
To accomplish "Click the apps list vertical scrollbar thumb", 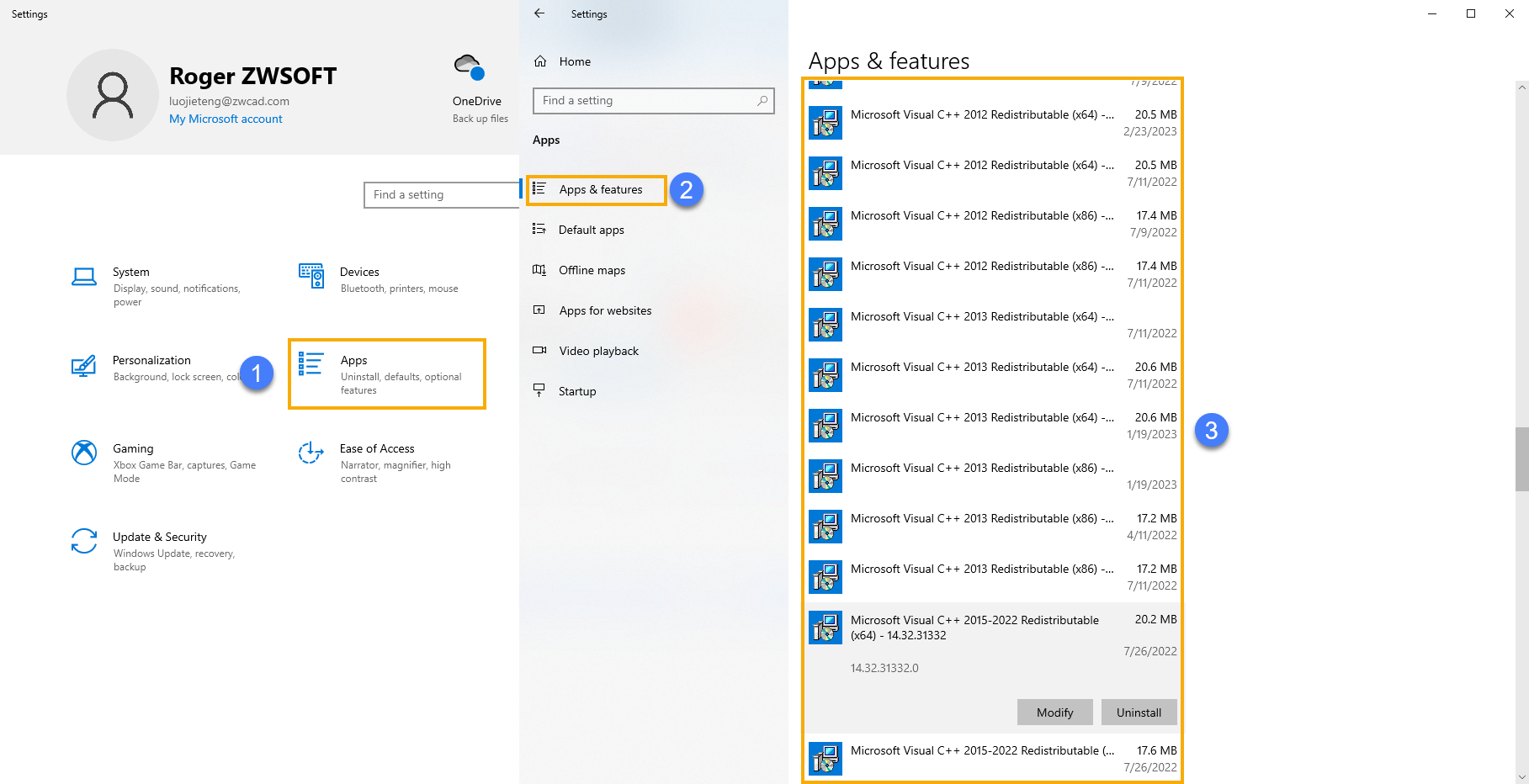I will [x=1521, y=458].
